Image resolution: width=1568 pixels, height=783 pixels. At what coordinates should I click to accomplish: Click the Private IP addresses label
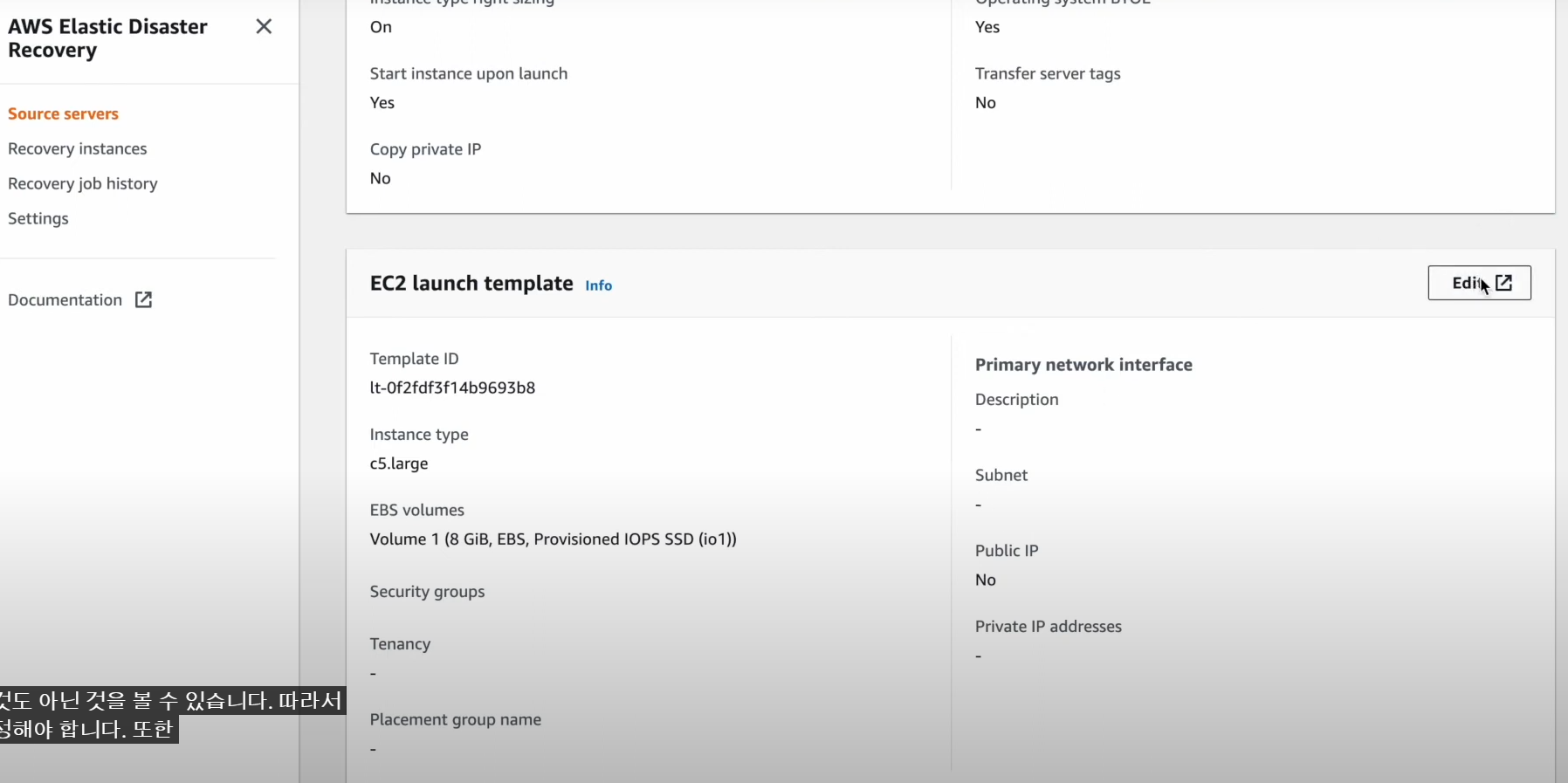coord(1049,627)
